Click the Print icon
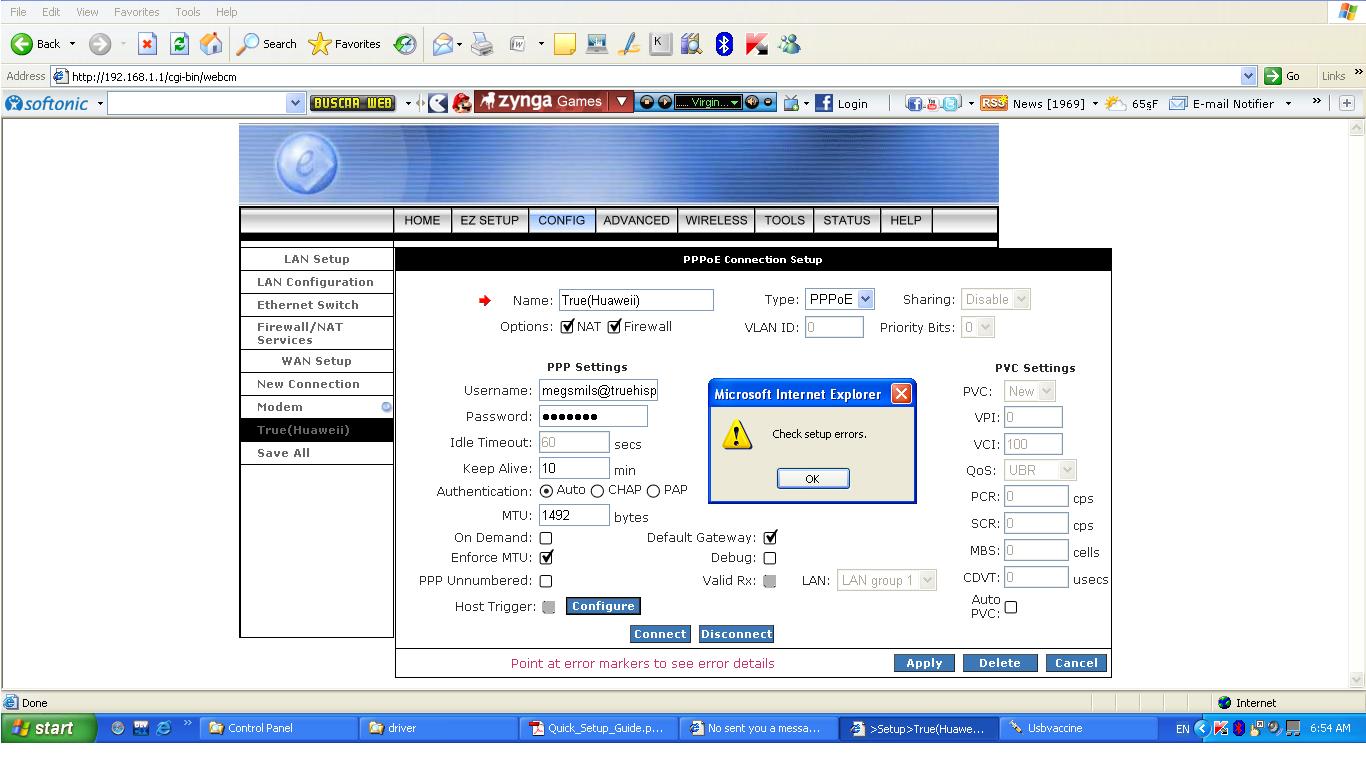 pos(482,44)
